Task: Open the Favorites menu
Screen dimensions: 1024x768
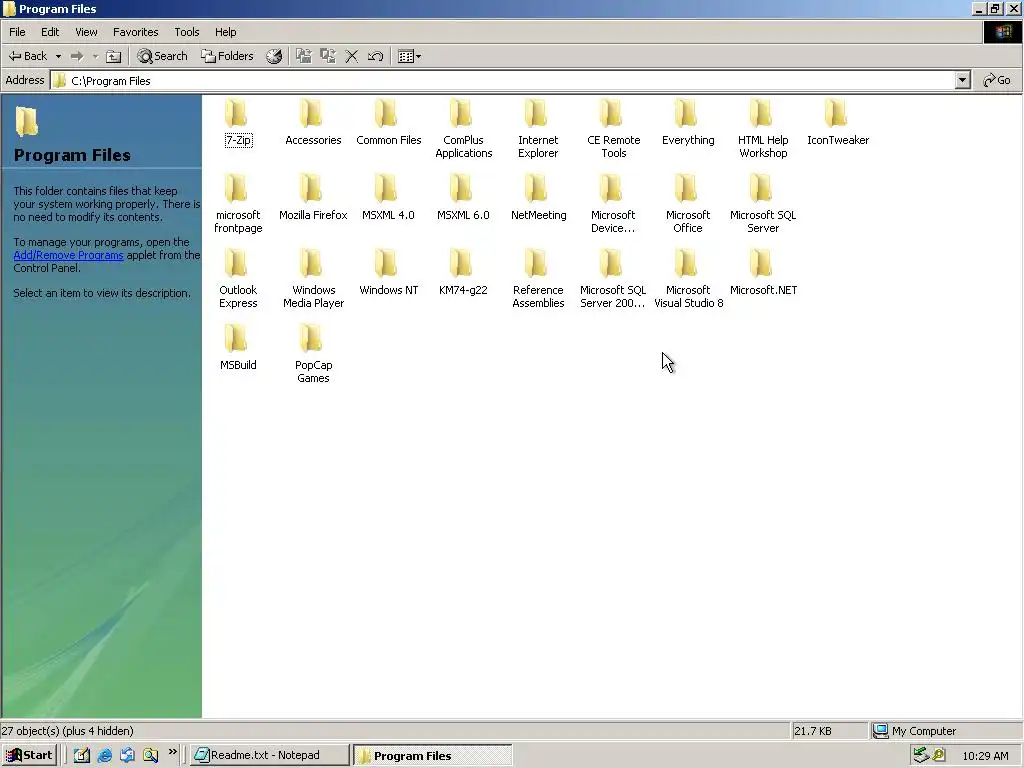Action: click(135, 32)
